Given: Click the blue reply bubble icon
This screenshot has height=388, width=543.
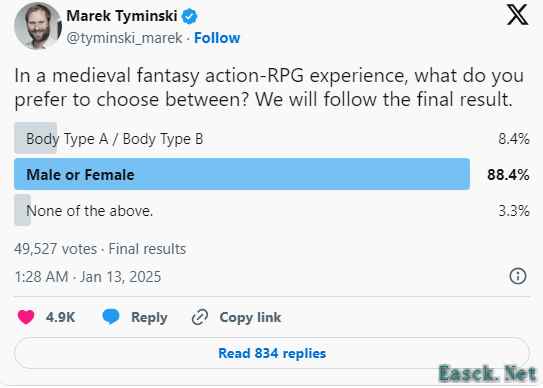Looking at the screenshot, I should pos(111,317).
